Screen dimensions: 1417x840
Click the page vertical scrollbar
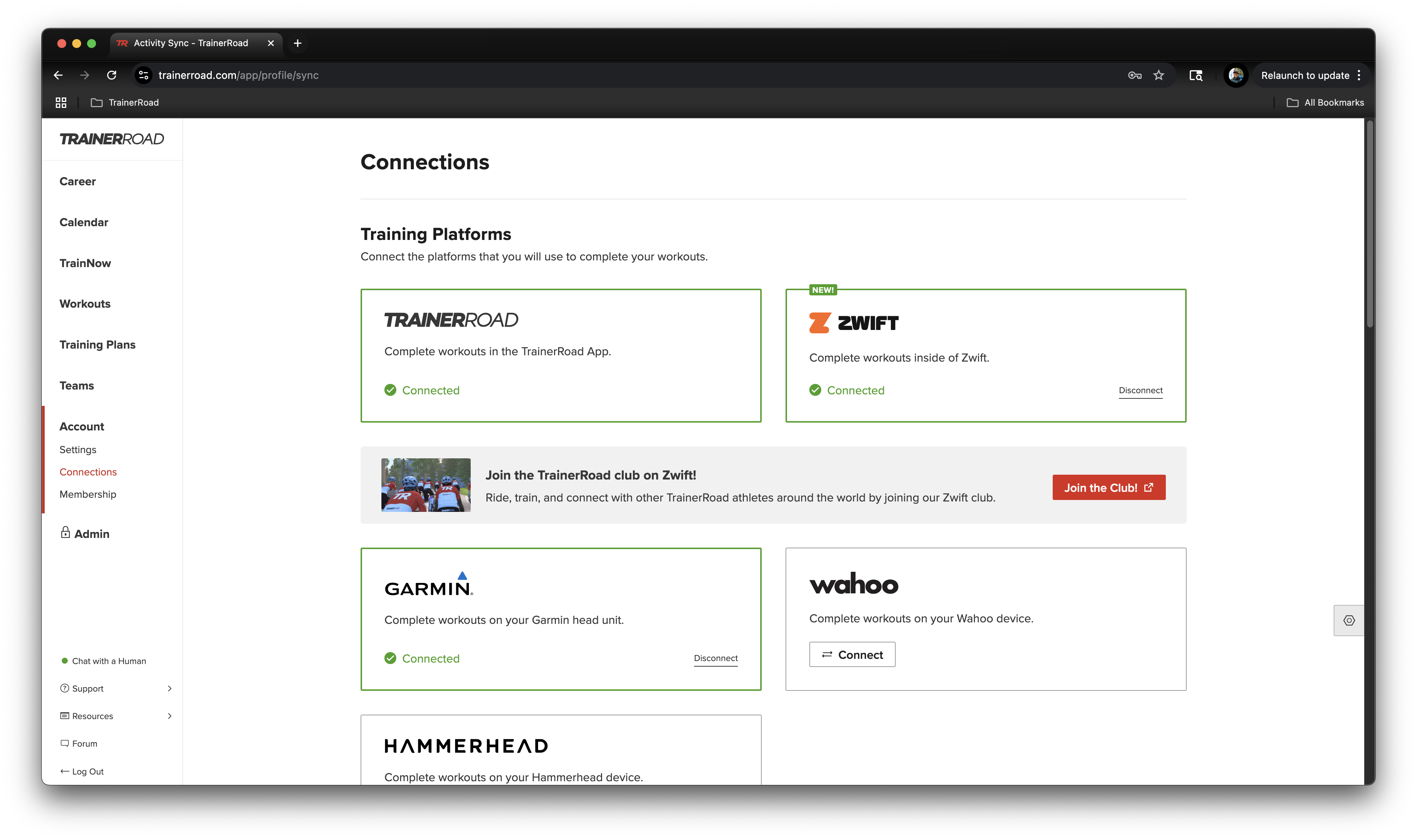[1370, 224]
